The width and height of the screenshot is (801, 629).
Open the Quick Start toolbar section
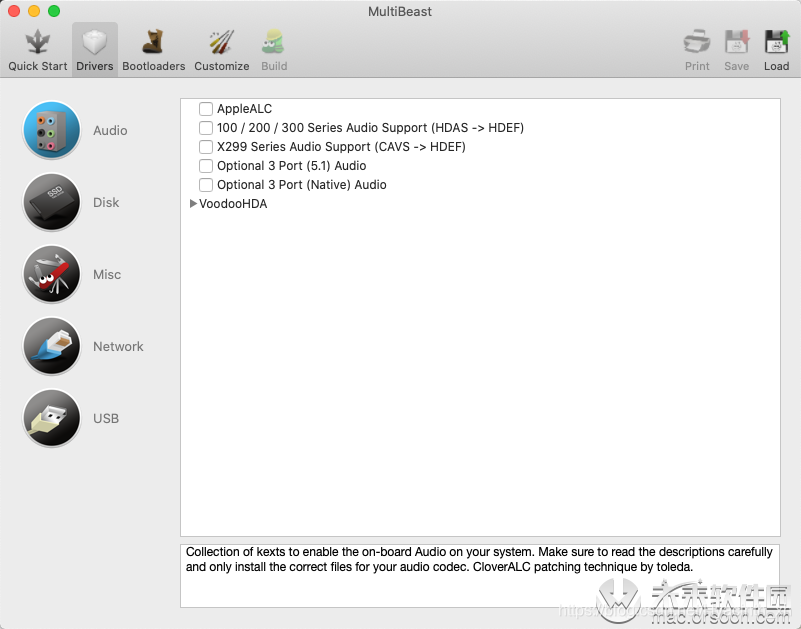coord(37,50)
